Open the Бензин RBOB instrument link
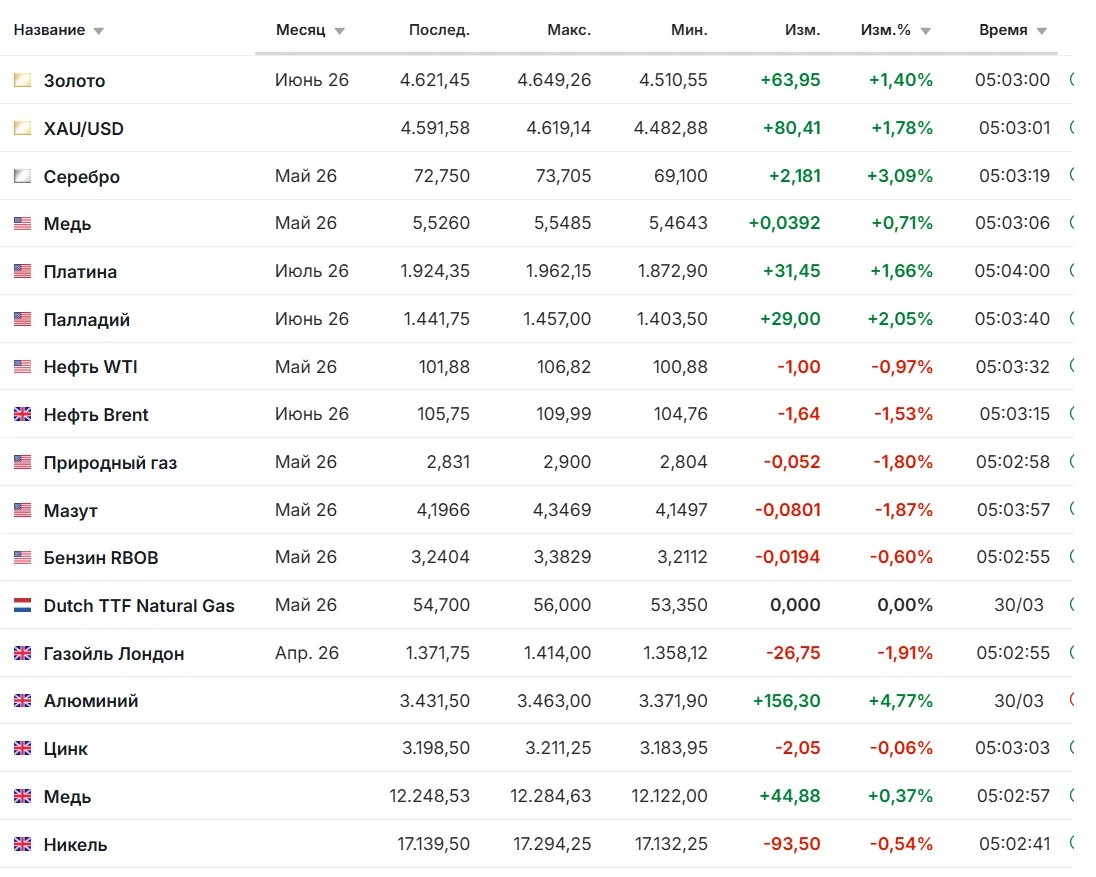Image resolution: width=1096 pixels, height=877 pixels. click(x=101, y=558)
